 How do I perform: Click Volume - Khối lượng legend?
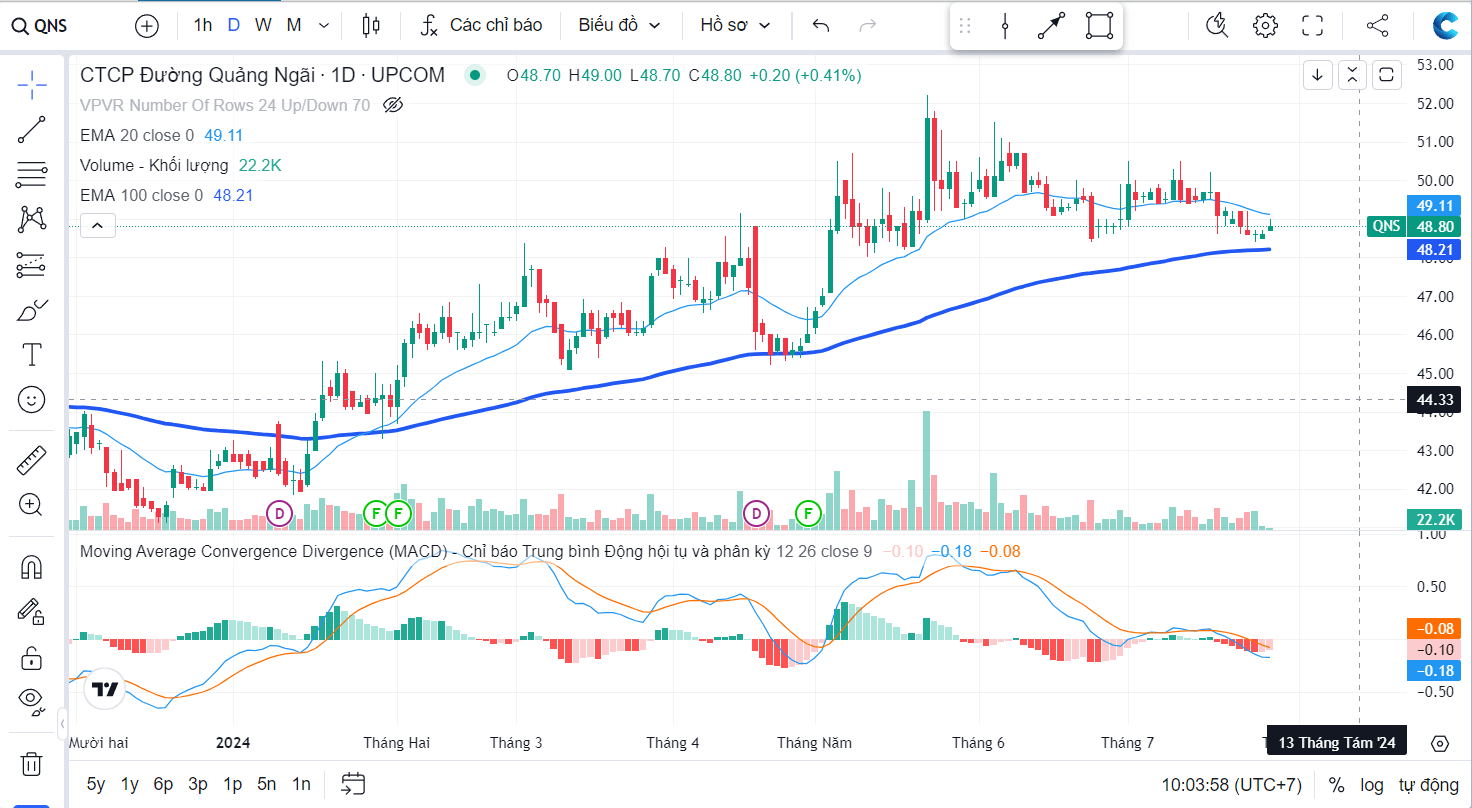154,165
